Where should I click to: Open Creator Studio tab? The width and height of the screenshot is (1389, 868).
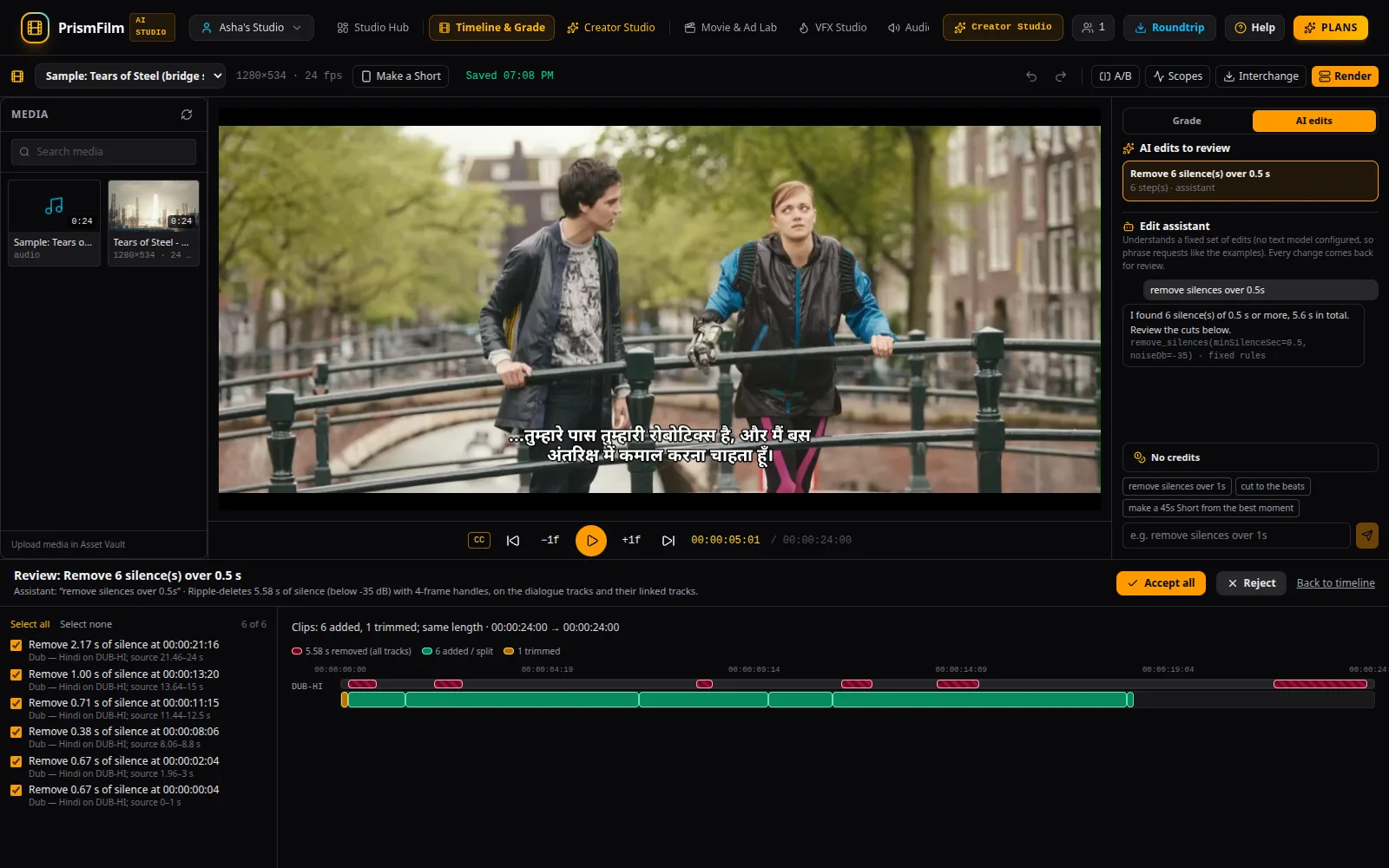coord(611,28)
